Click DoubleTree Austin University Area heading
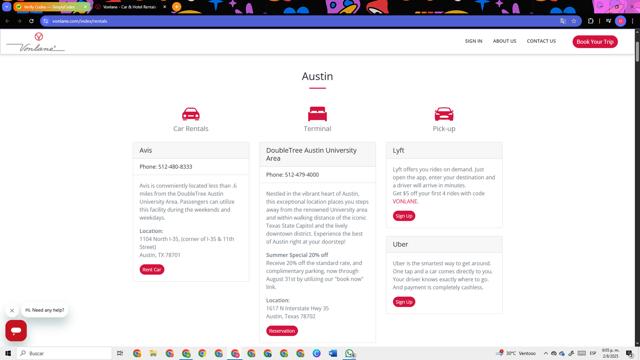Image resolution: width=640 pixels, height=360 pixels. coord(311,154)
